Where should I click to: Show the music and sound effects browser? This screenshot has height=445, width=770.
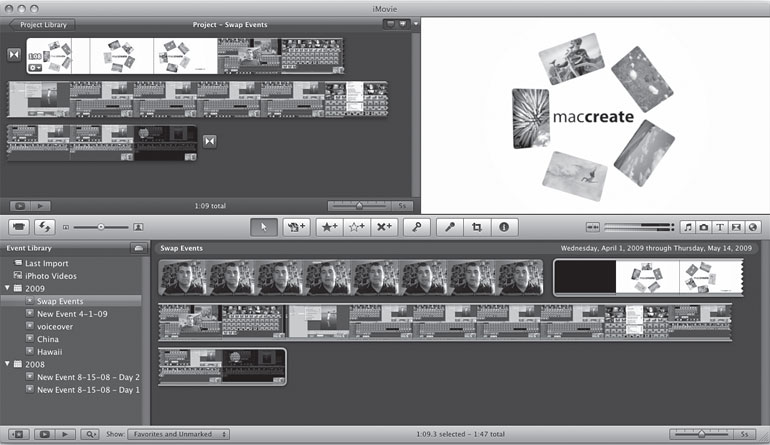click(x=688, y=227)
